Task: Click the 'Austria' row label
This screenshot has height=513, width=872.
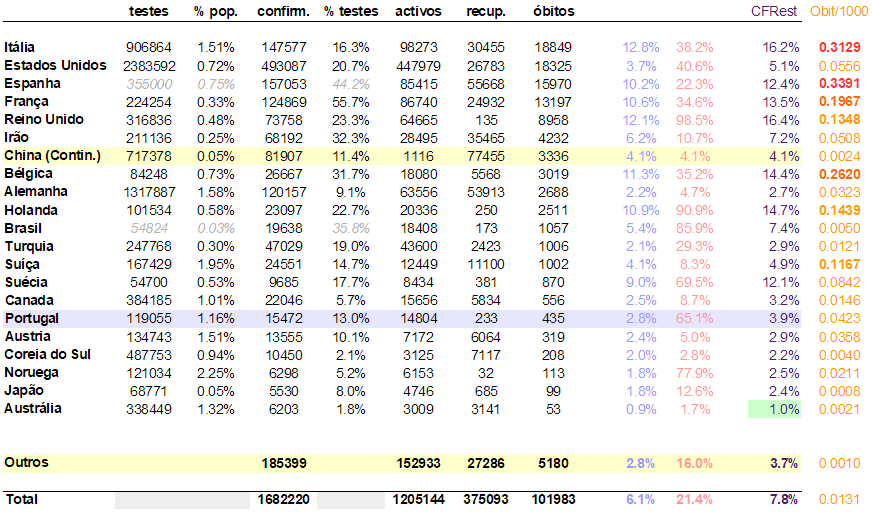Action: click(27, 336)
